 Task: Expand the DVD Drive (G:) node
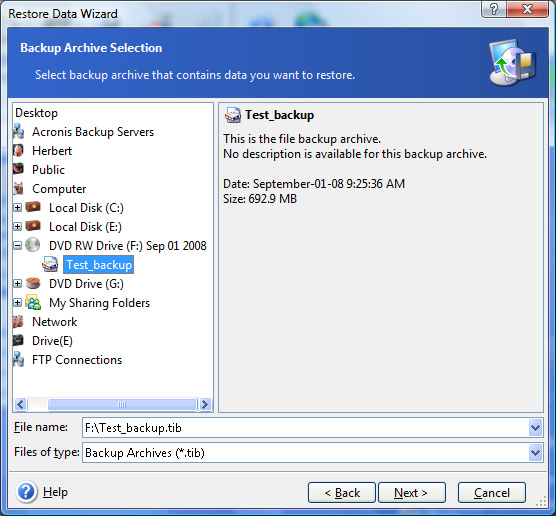(17, 283)
